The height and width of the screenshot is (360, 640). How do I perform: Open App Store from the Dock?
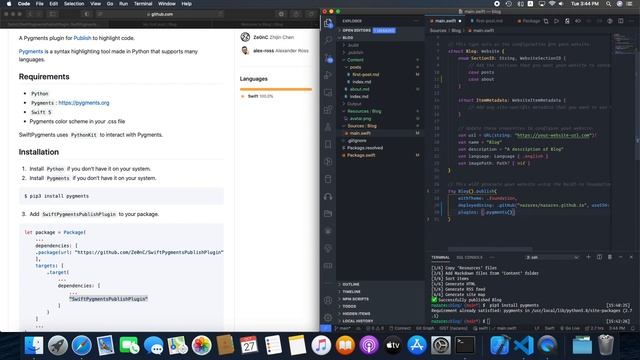[x=417, y=345]
